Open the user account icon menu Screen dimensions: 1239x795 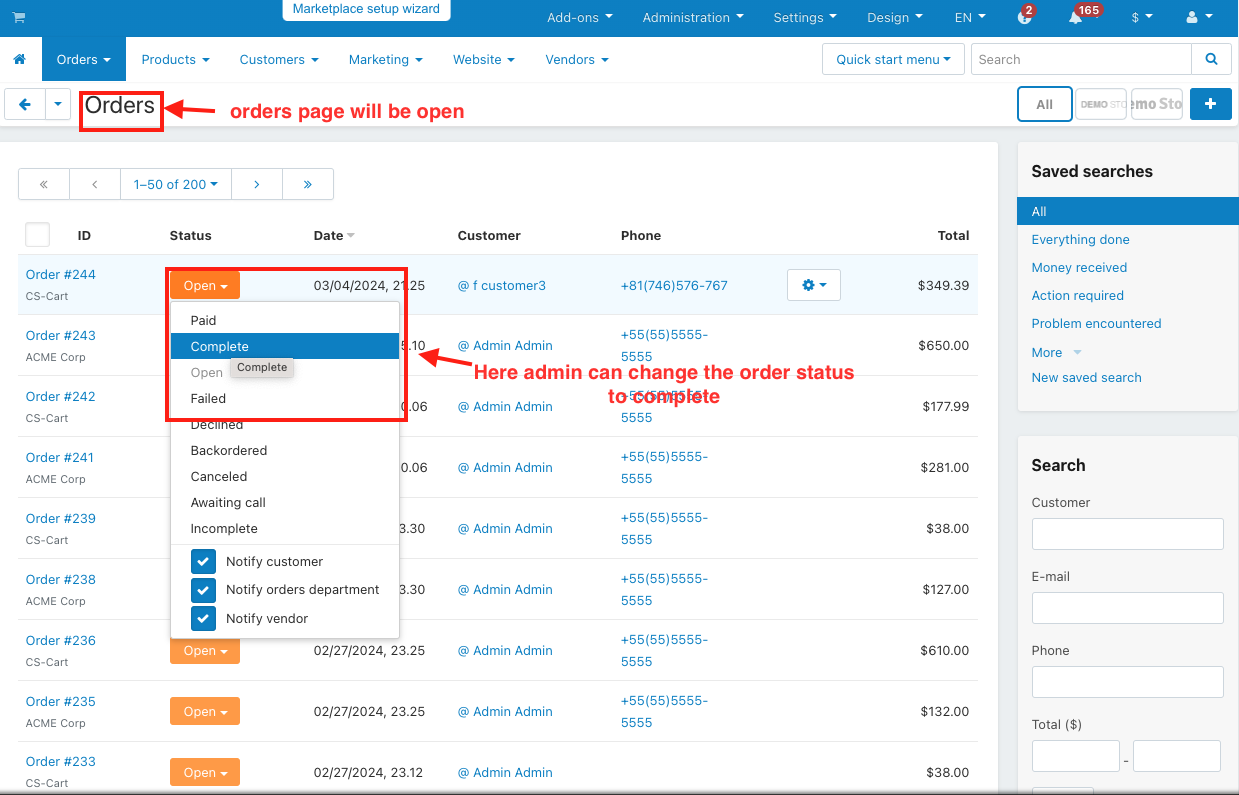pos(1196,18)
